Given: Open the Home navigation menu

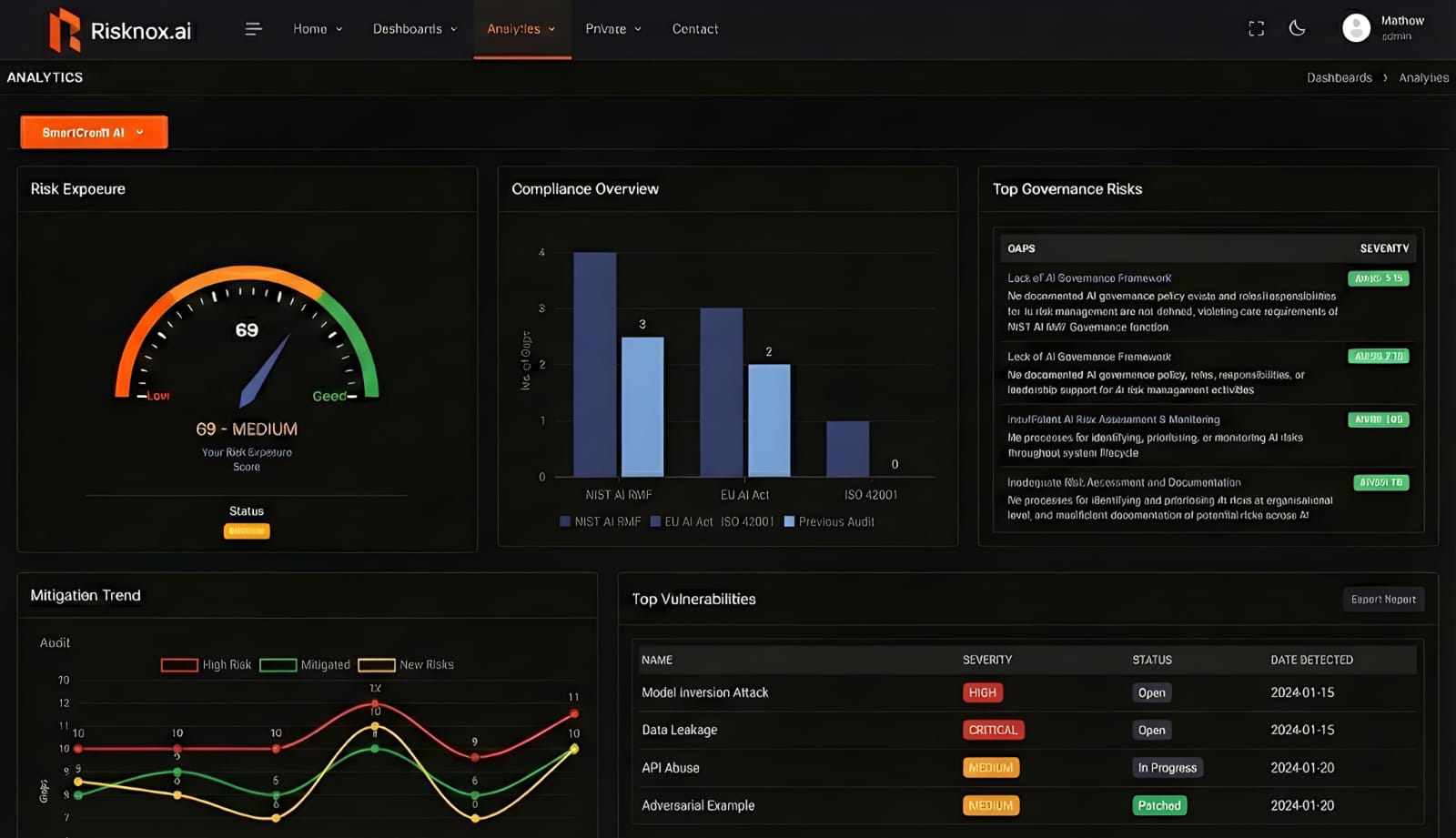Looking at the screenshot, I should pos(317,29).
